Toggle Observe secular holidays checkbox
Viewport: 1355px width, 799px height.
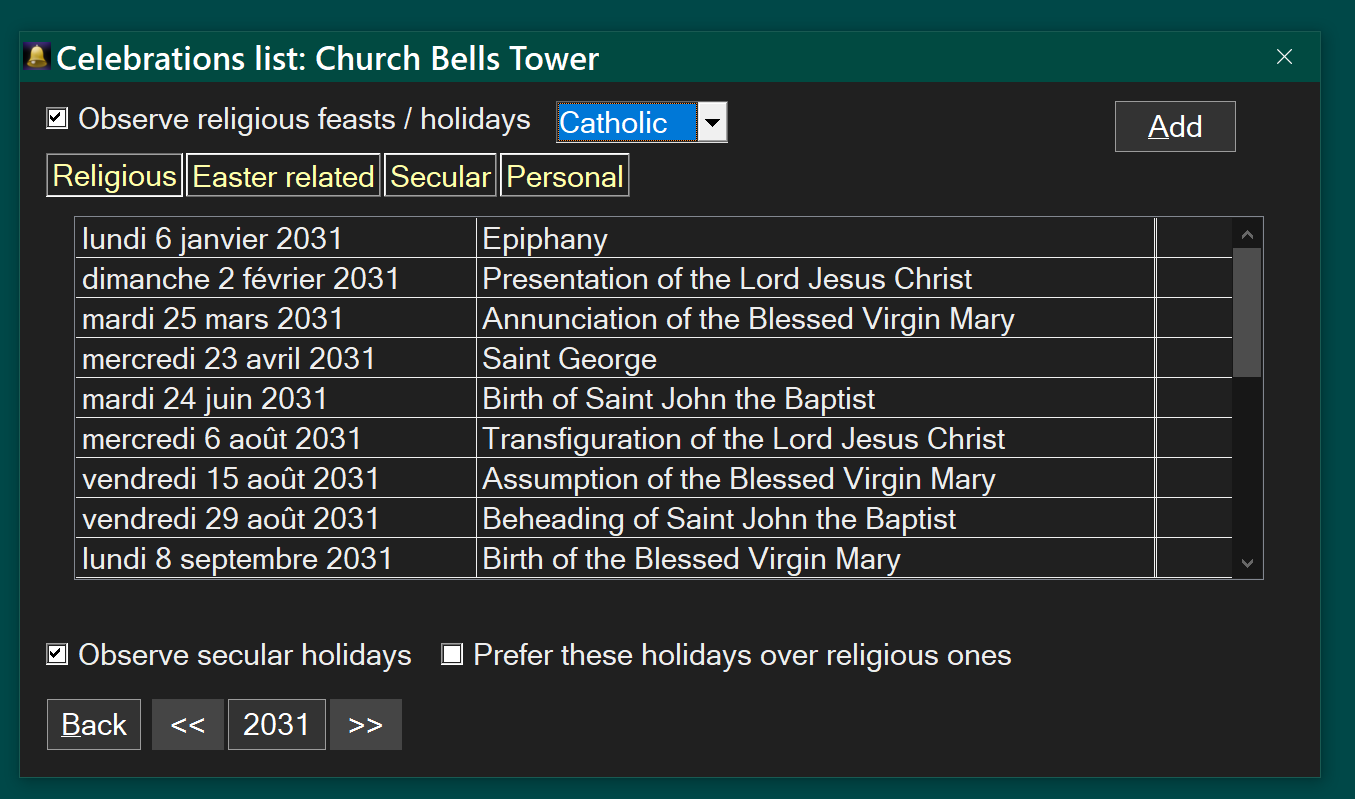pyautogui.click(x=57, y=655)
